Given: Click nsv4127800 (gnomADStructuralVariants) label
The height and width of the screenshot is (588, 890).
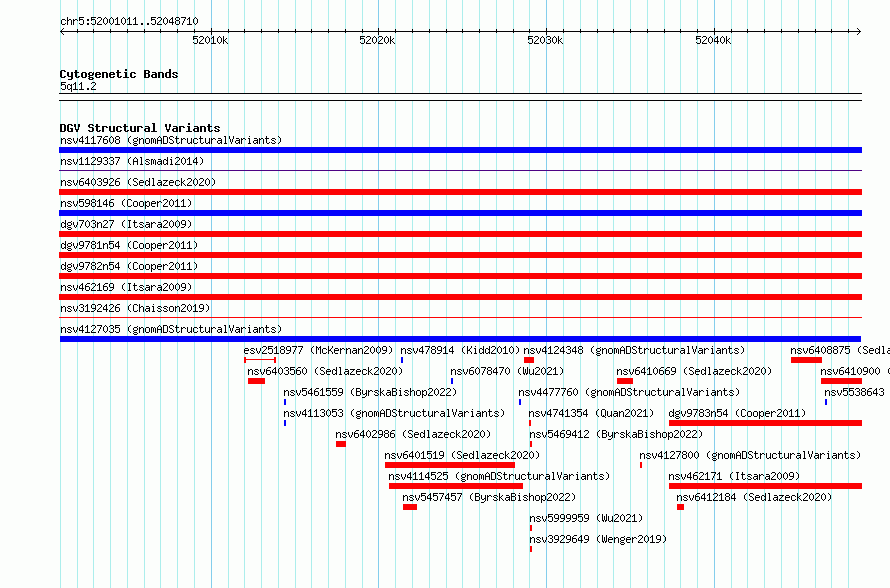Looking at the screenshot, I should point(750,455).
